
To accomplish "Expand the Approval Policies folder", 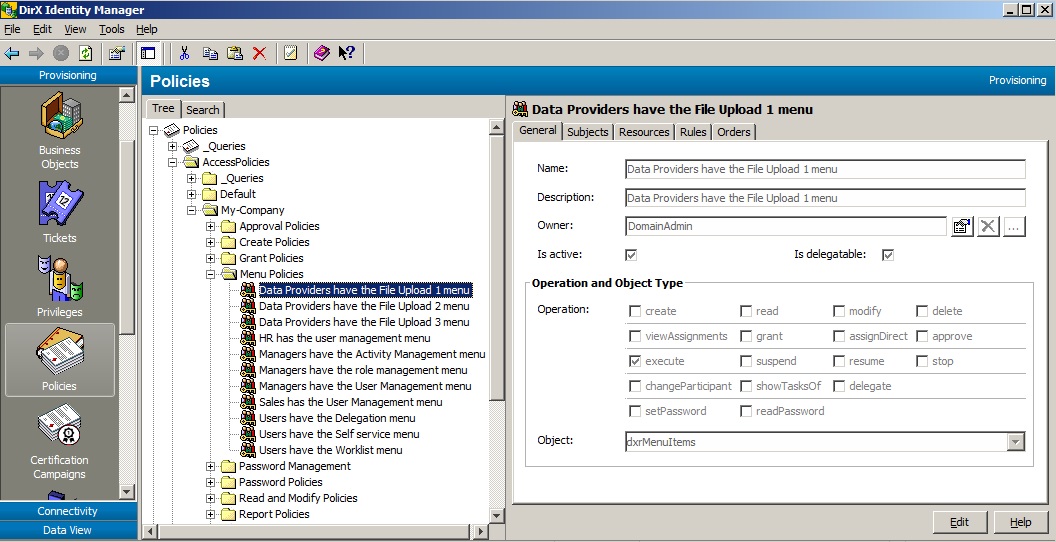I will point(211,226).
